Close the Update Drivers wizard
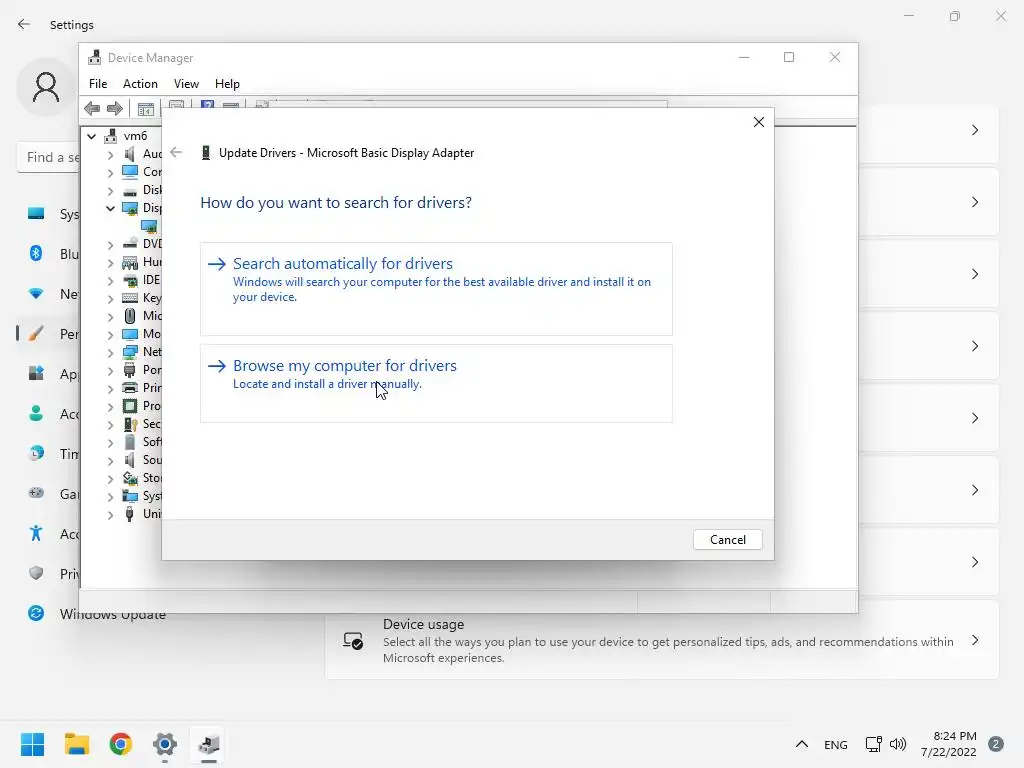This screenshot has height=768, width=1024. [758, 122]
